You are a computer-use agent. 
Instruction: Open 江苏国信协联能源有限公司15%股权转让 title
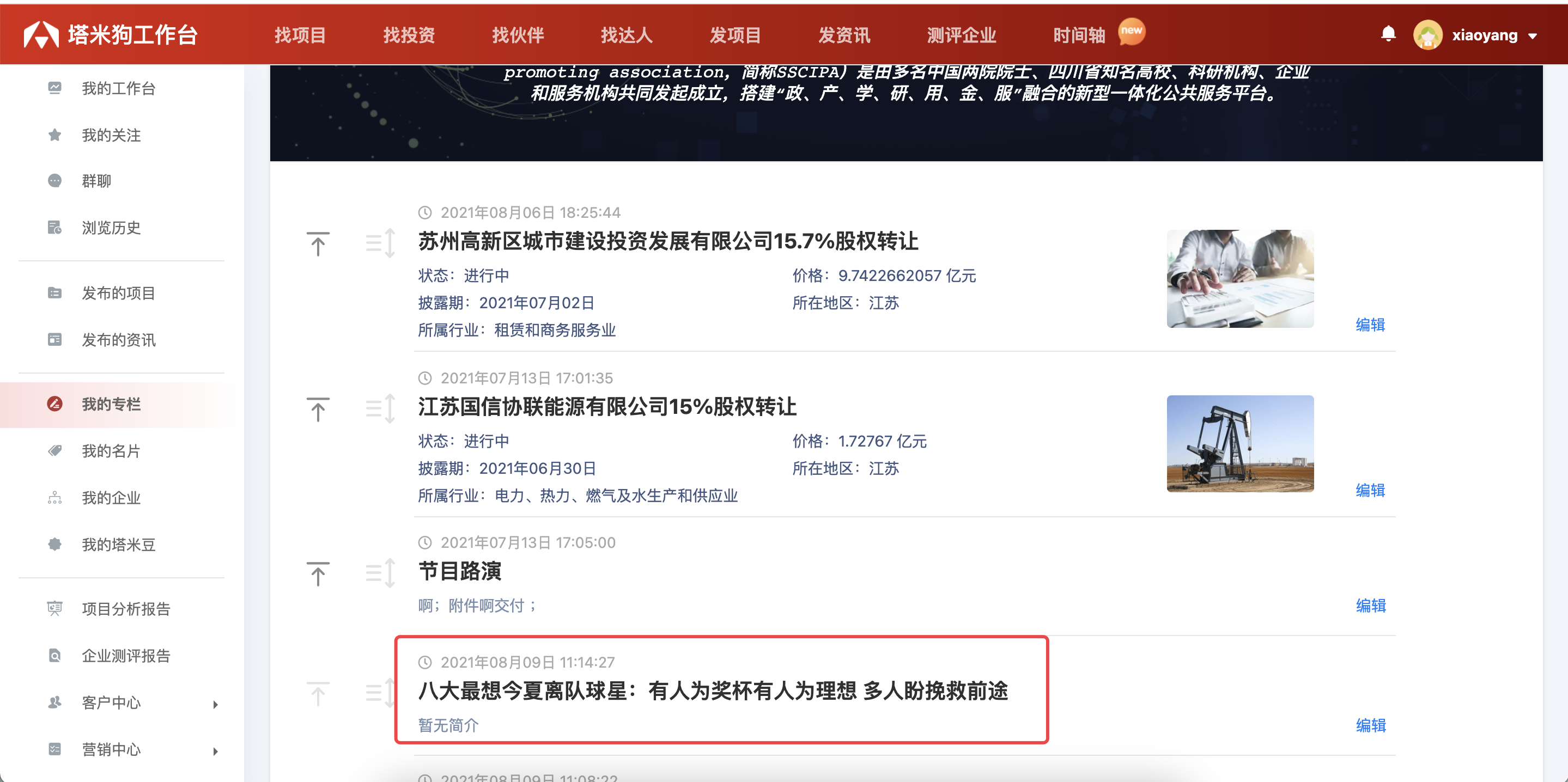click(x=607, y=406)
